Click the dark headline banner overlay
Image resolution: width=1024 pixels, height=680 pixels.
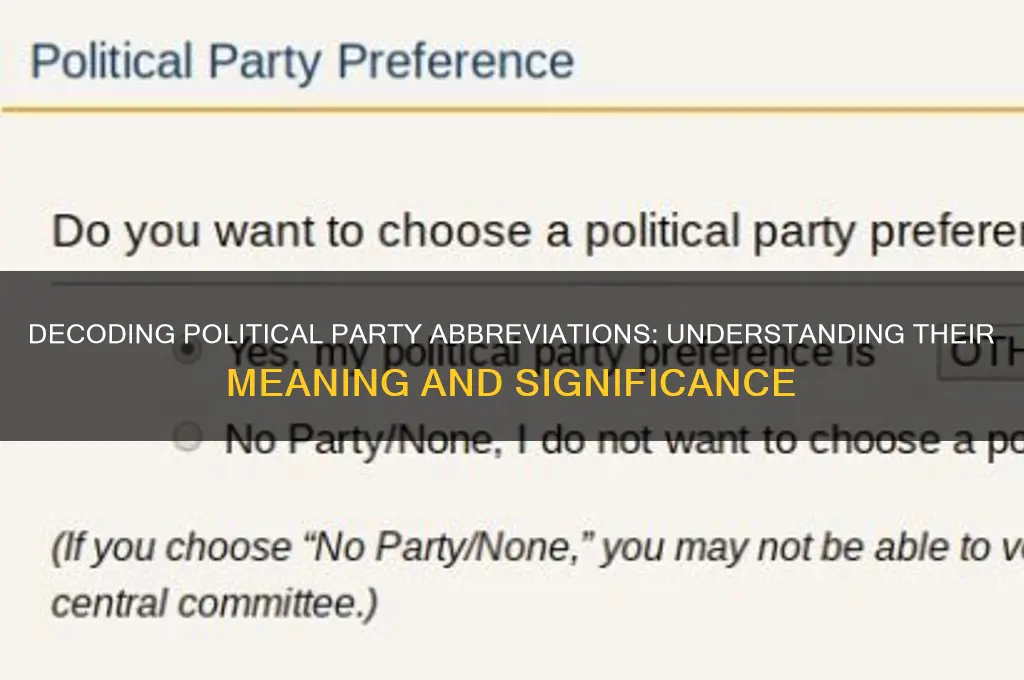click(x=512, y=355)
